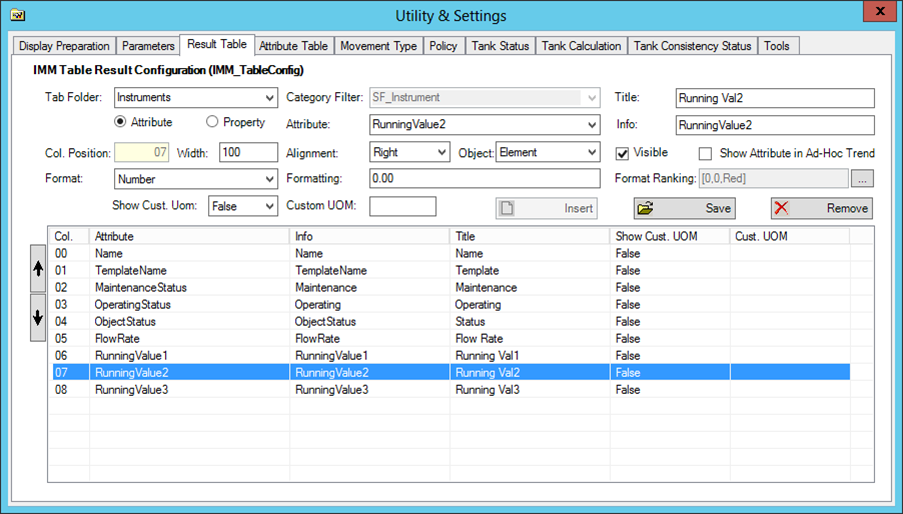
Task: Open the Category Filter dropdown
Action: point(592,98)
